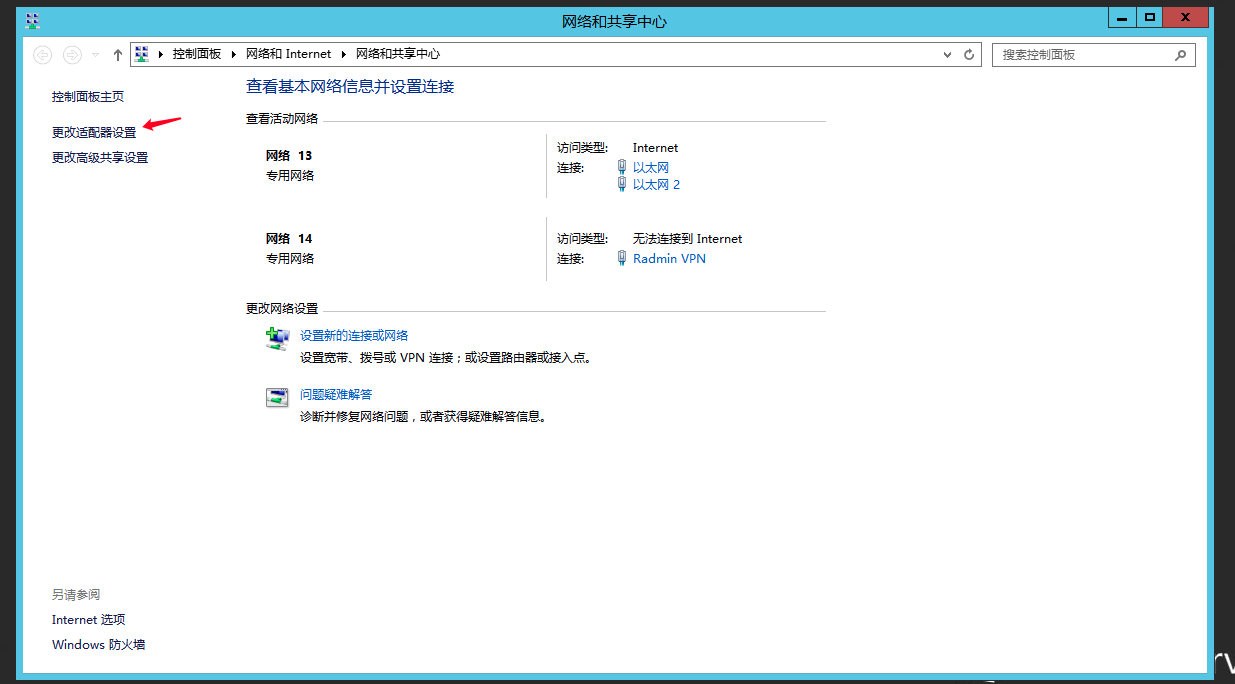Maximize the 网络和共享中心 window
1235x684 pixels.
[1150, 17]
